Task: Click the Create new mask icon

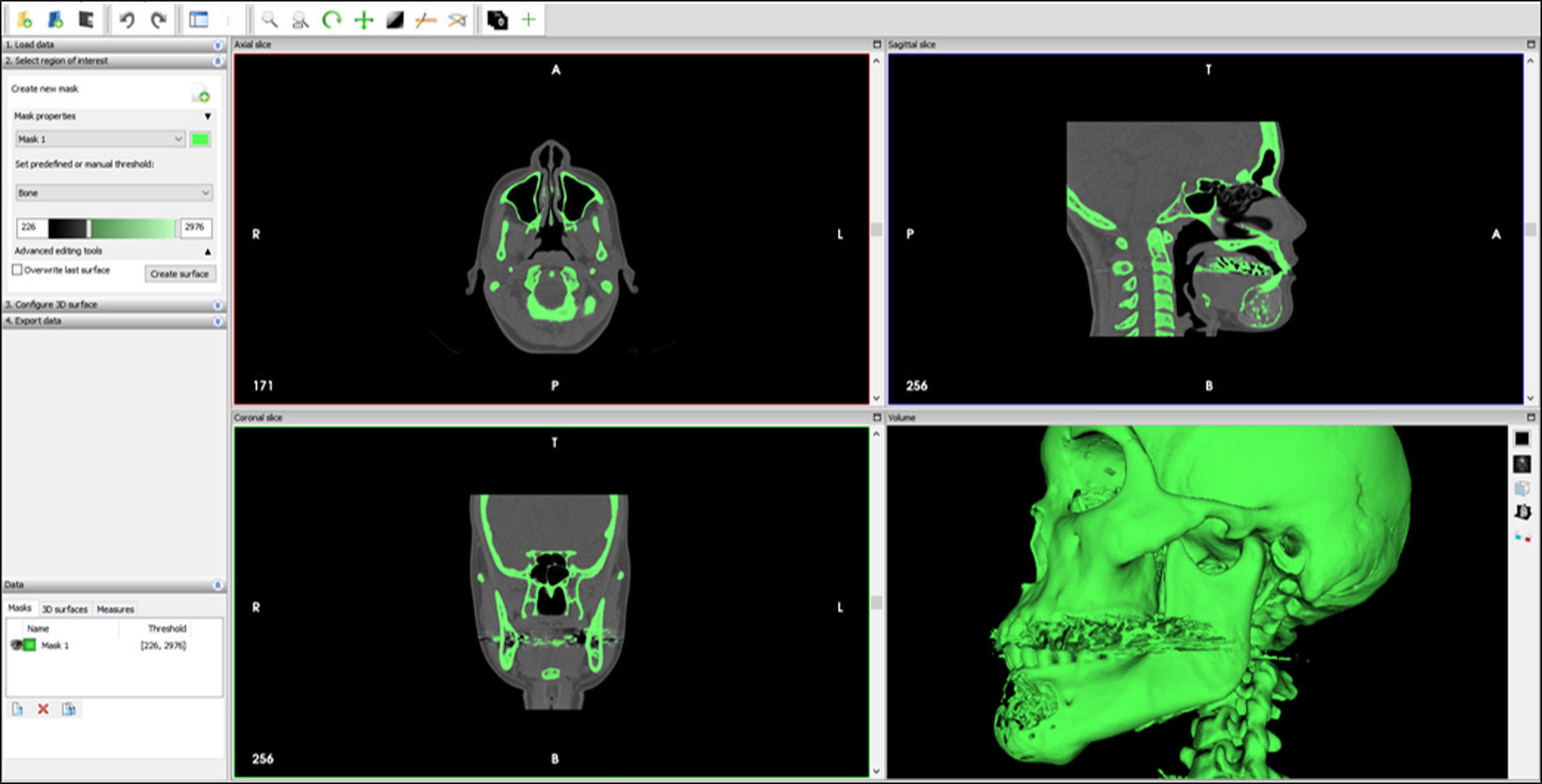Action: (201, 92)
